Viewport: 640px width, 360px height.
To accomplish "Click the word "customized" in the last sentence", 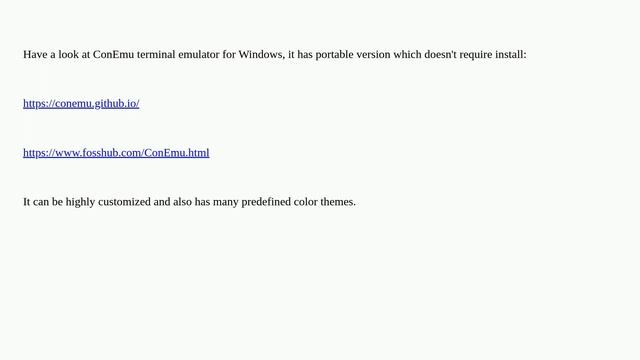I will (124, 202).
